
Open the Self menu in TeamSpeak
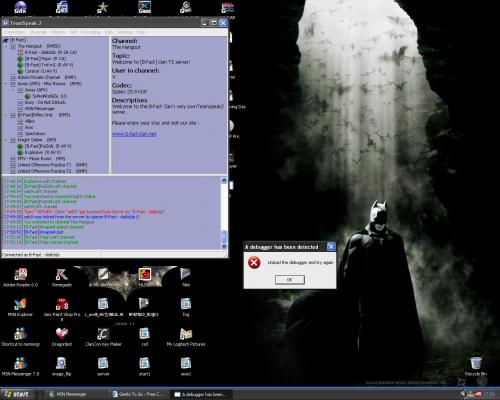tap(73, 32)
